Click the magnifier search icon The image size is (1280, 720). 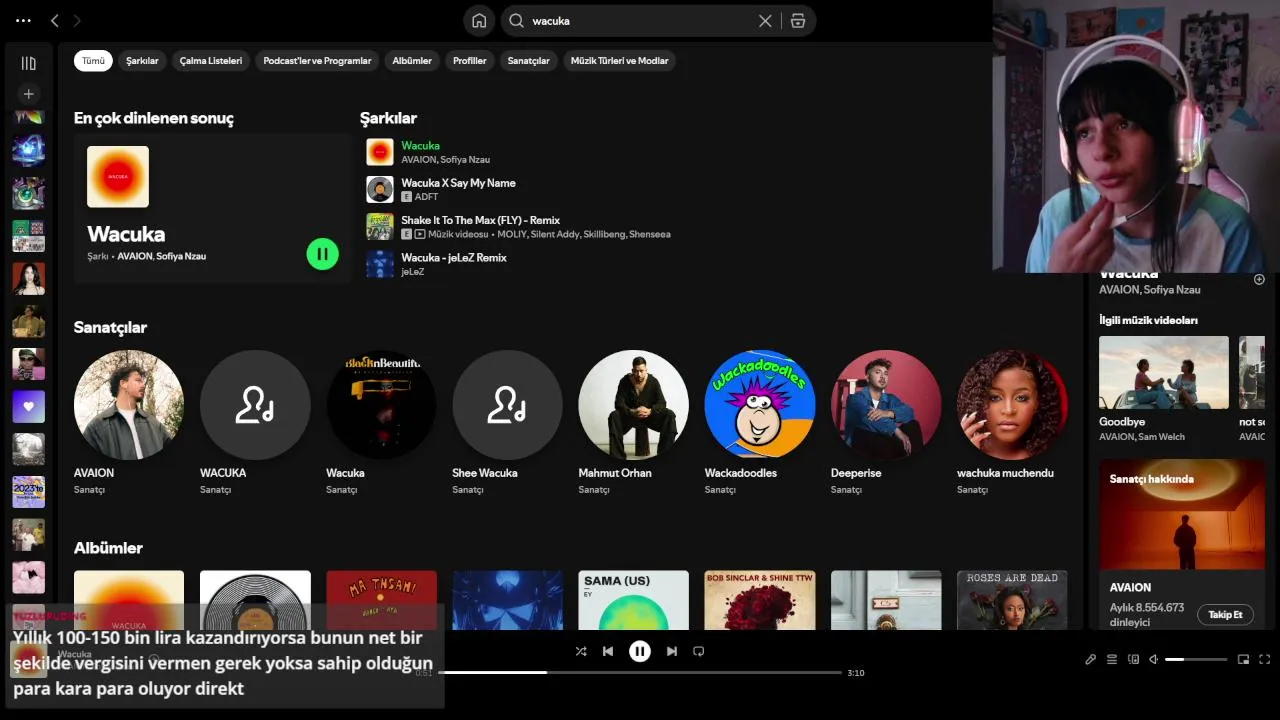[516, 20]
